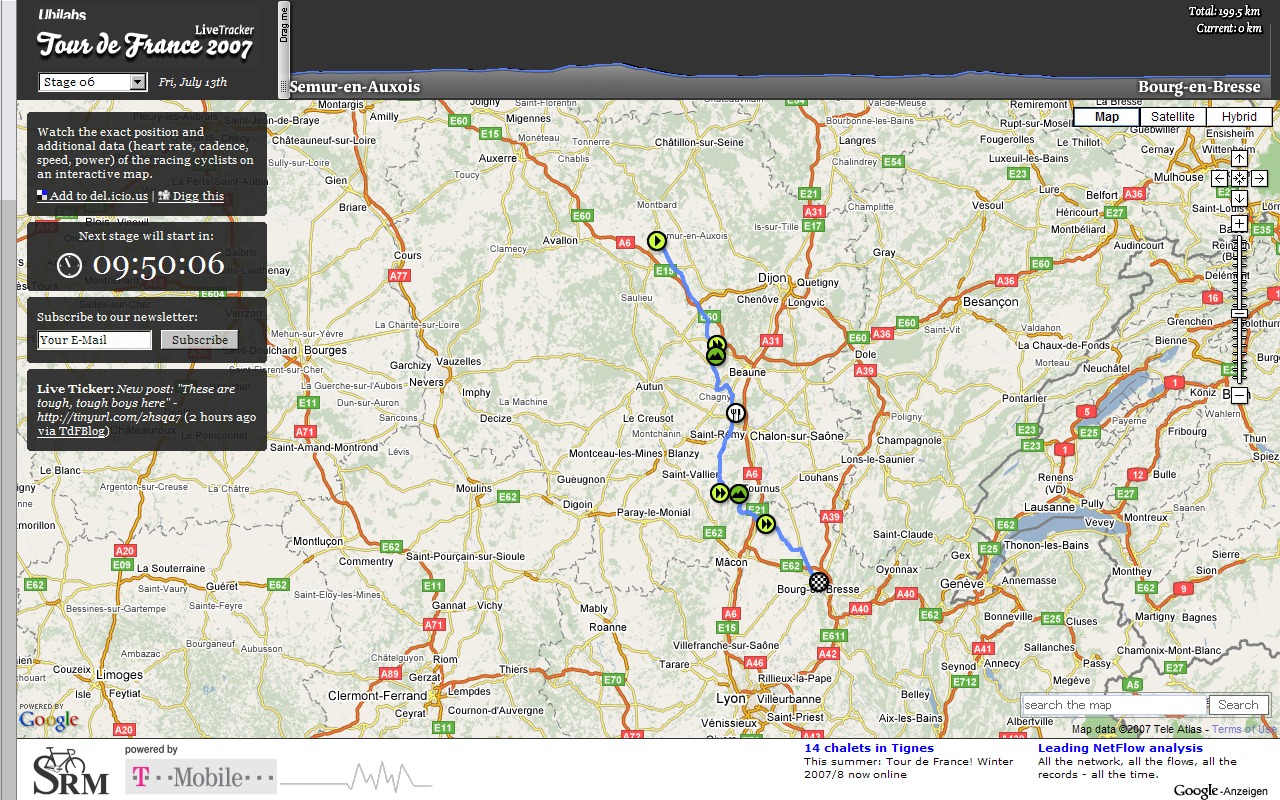Click the sprint marker southeast of Tournus
1280x800 pixels.
point(765,524)
